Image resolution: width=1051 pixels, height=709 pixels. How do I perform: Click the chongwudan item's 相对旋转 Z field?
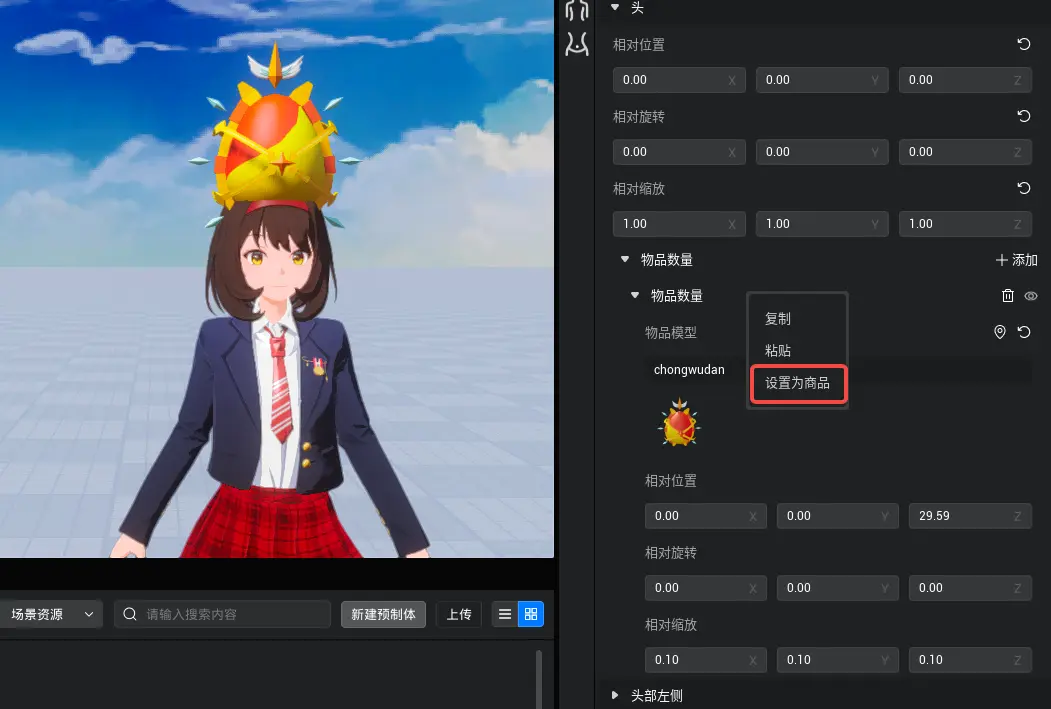tap(970, 588)
